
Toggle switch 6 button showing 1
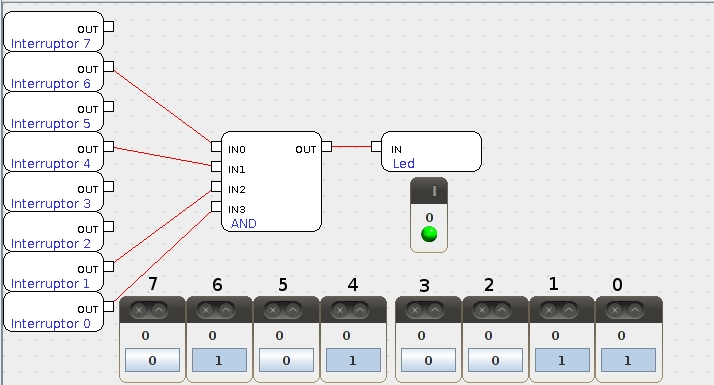(x=219, y=360)
